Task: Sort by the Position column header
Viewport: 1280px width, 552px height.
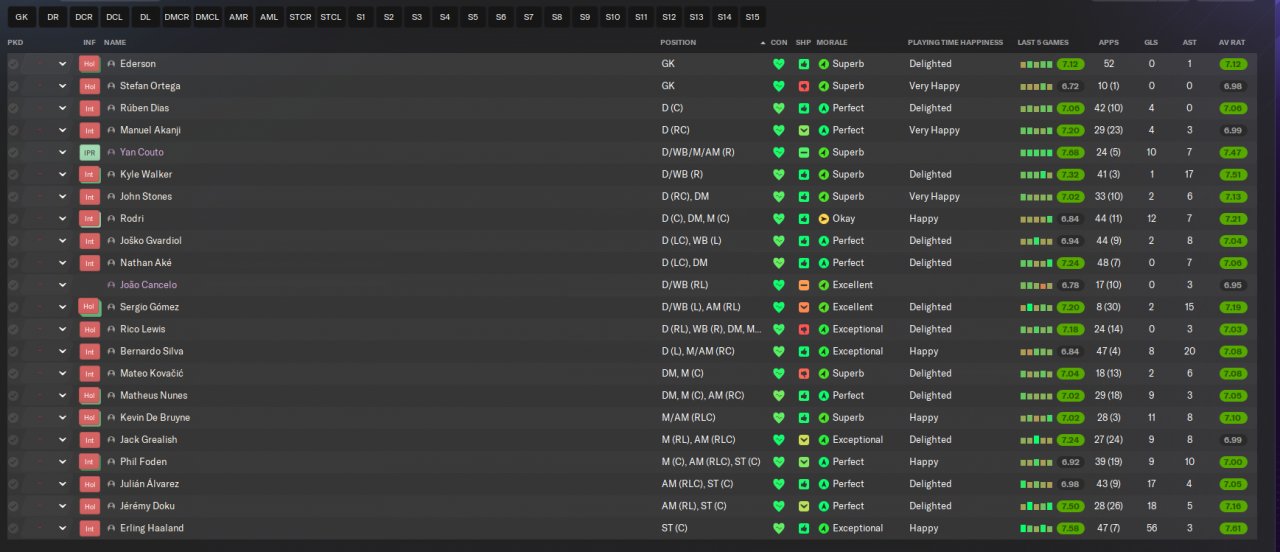Action: click(678, 42)
